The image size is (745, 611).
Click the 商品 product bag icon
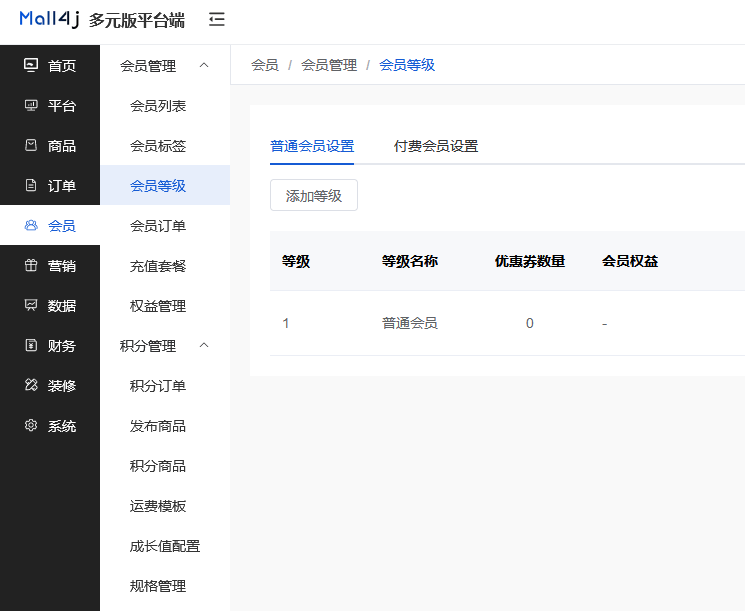click(31, 145)
